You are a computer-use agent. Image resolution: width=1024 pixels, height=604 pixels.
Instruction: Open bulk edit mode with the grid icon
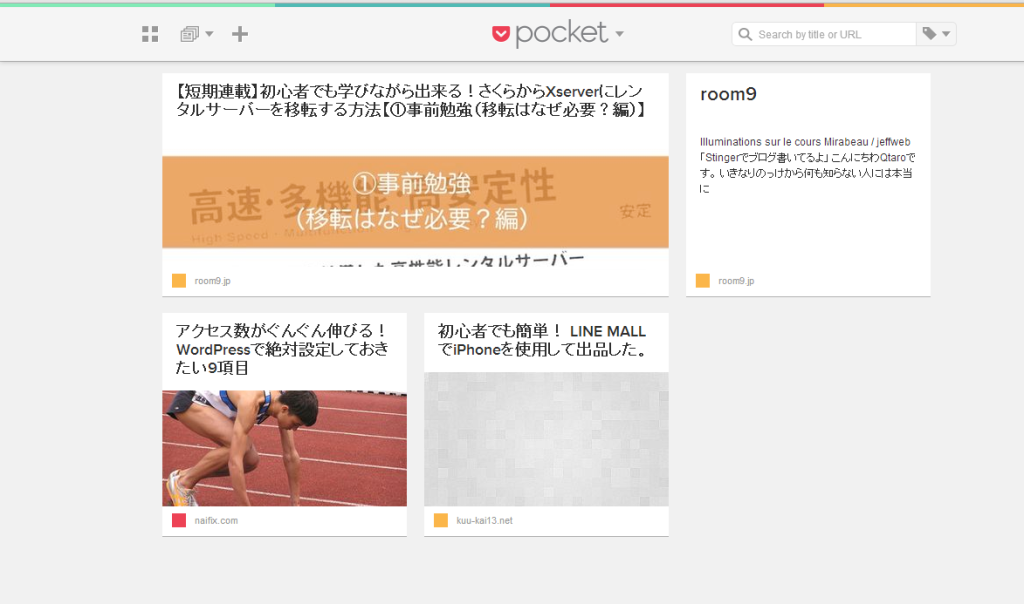click(x=149, y=33)
